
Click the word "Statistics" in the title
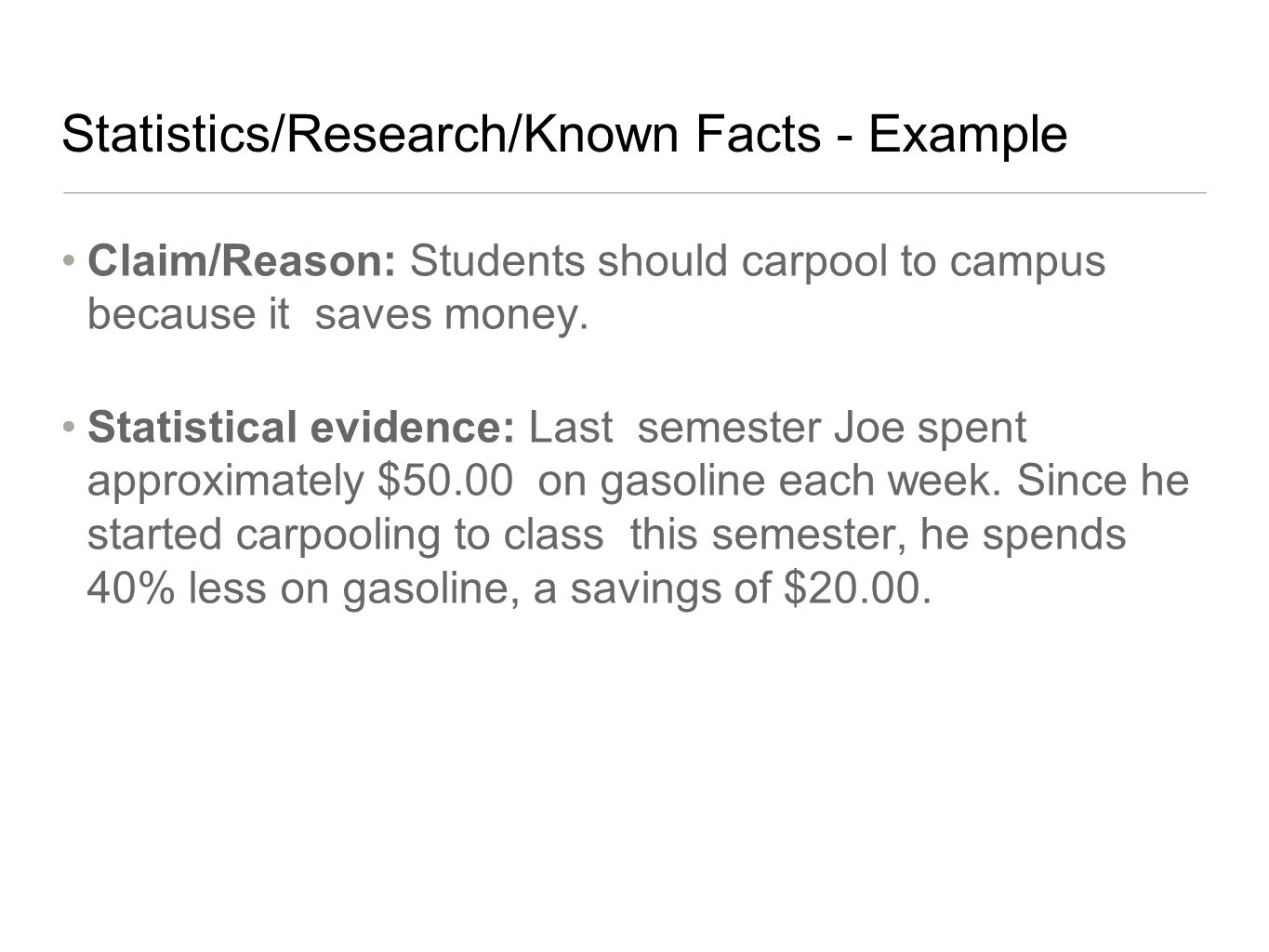(x=164, y=135)
